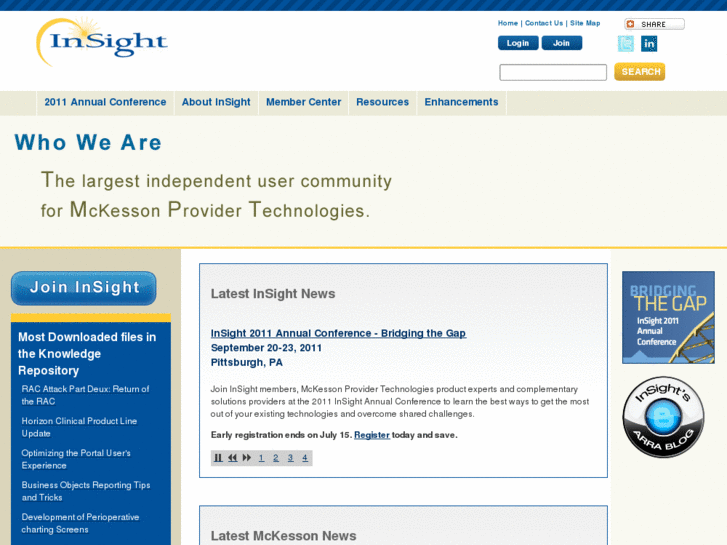
Task: Open Horizon Clinical Product Line Update
Action: 79,427
